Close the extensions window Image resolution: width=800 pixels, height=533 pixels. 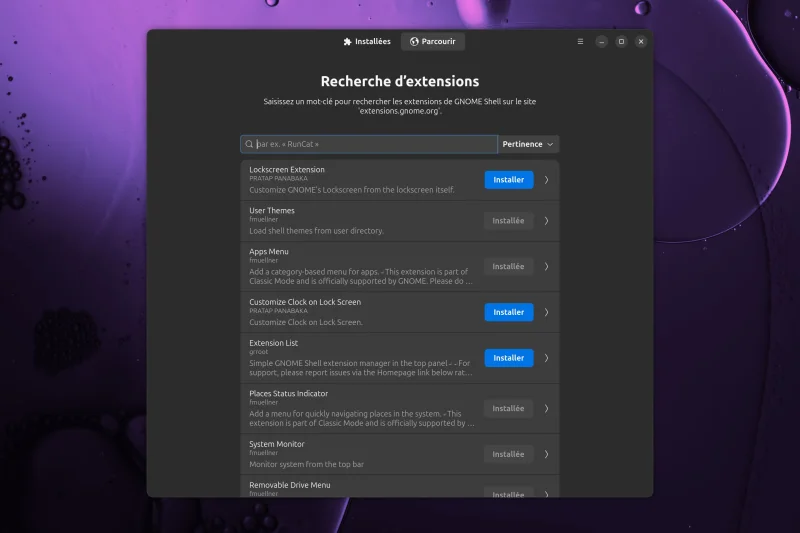tap(641, 41)
